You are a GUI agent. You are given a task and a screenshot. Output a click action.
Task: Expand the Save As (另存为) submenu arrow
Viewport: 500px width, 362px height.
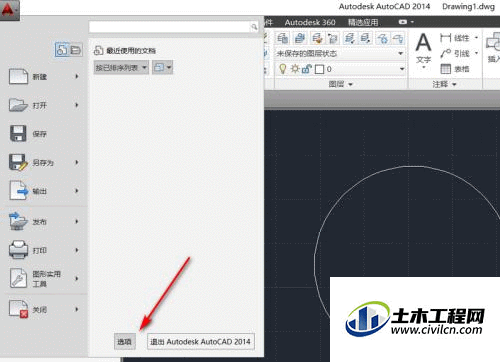[77, 162]
